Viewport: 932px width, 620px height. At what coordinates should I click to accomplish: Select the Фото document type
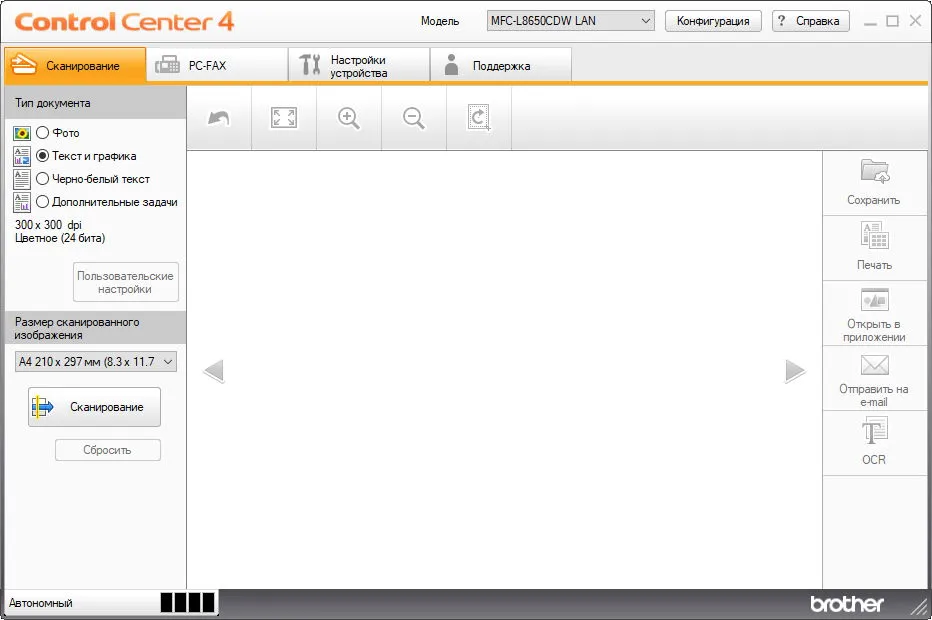click(x=42, y=133)
